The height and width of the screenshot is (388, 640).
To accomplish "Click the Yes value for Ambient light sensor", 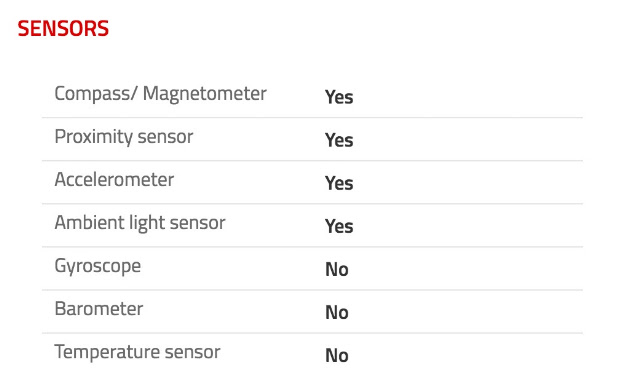I will pos(339,226).
